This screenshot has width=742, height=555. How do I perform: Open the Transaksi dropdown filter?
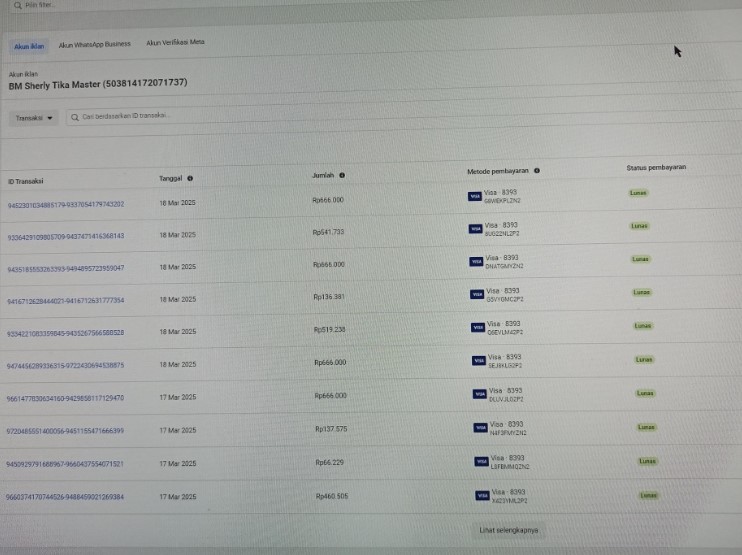(x=35, y=117)
